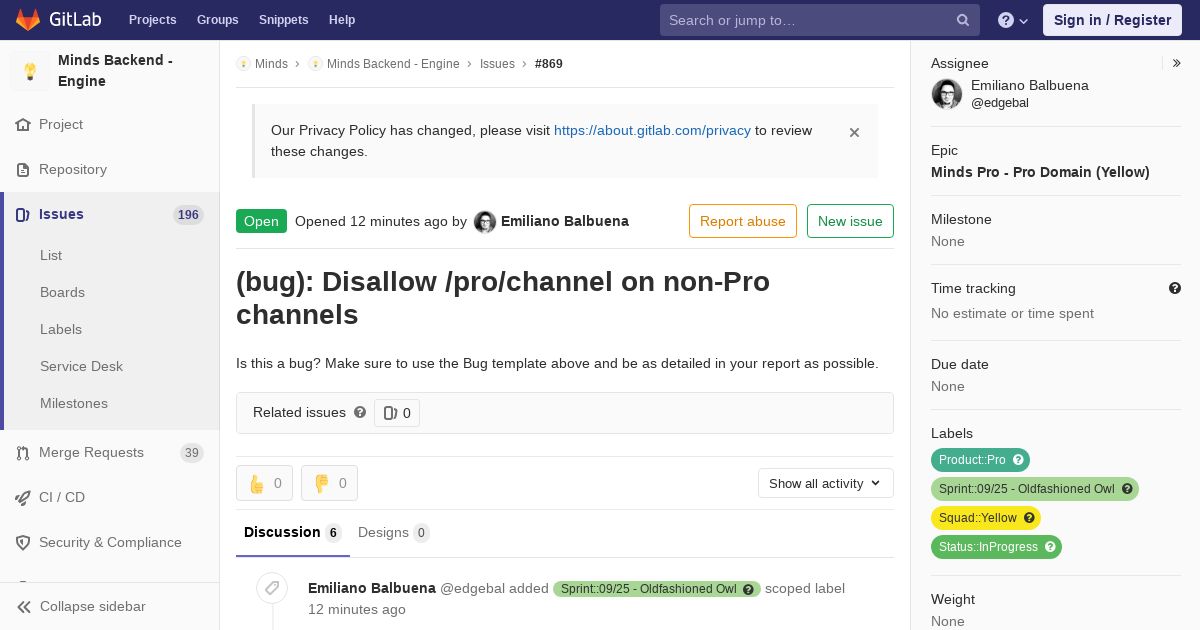Click the Report abuse button
Screen dimensions: 1200x630
[743, 221]
